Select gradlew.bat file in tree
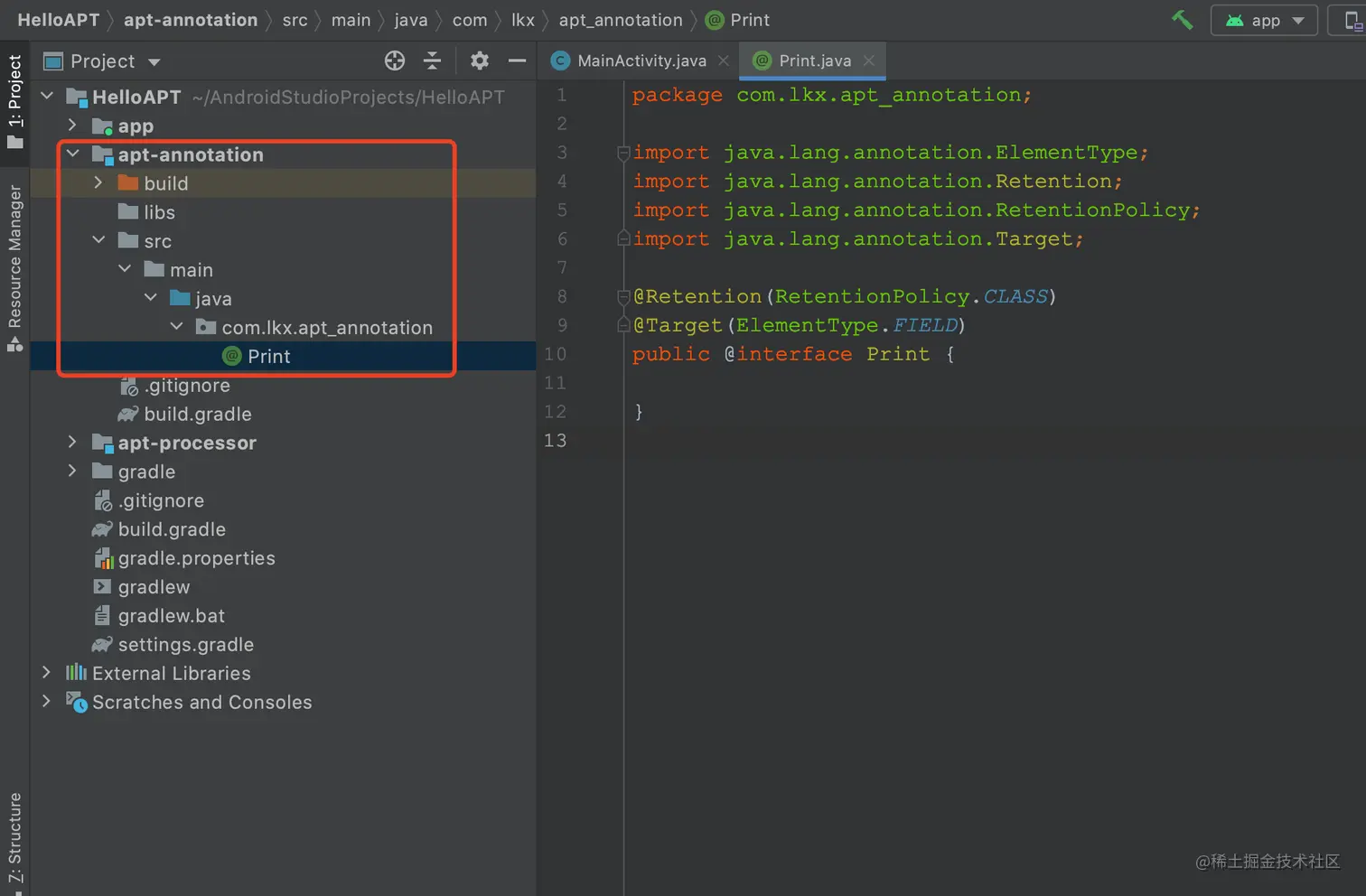Viewport: 1366px width, 896px height. click(x=171, y=616)
